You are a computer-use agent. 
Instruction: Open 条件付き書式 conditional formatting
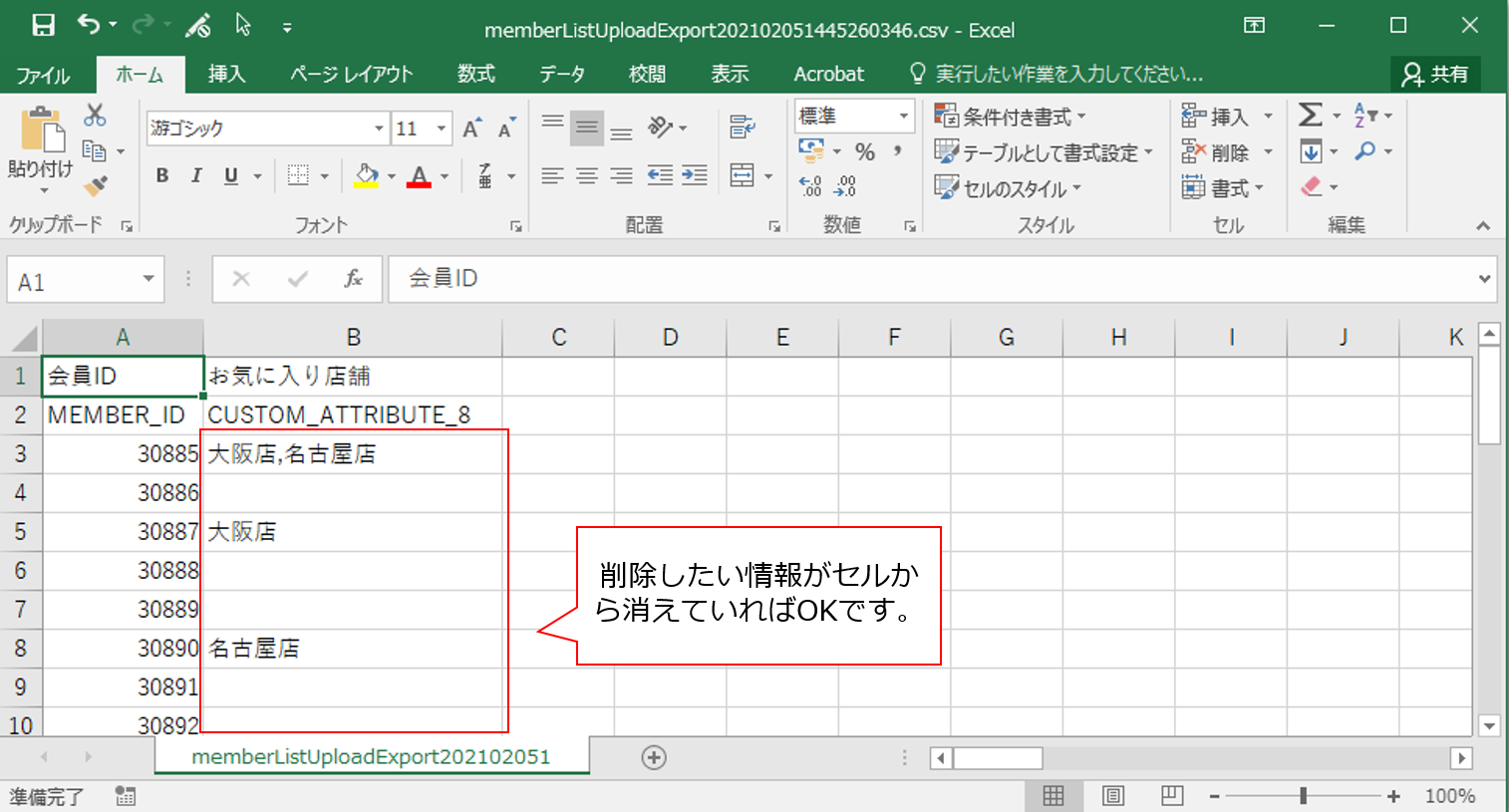click(x=1011, y=117)
